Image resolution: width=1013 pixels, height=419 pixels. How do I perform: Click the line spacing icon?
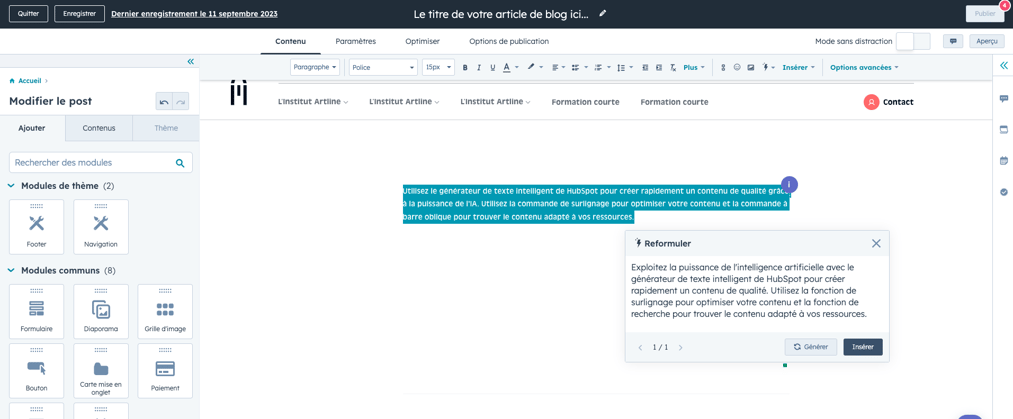coord(621,67)
